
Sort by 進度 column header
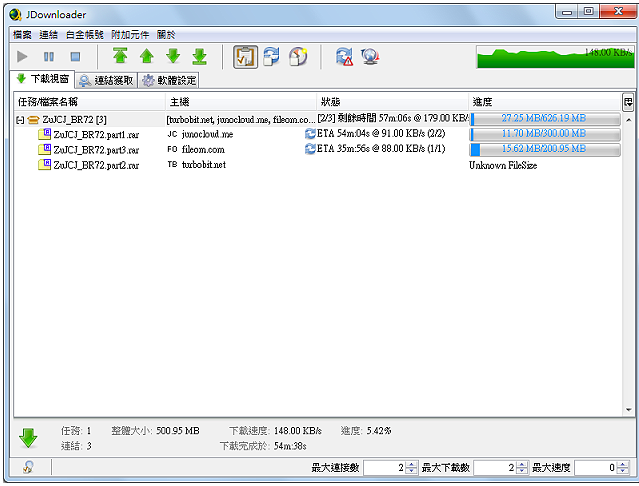545,102
